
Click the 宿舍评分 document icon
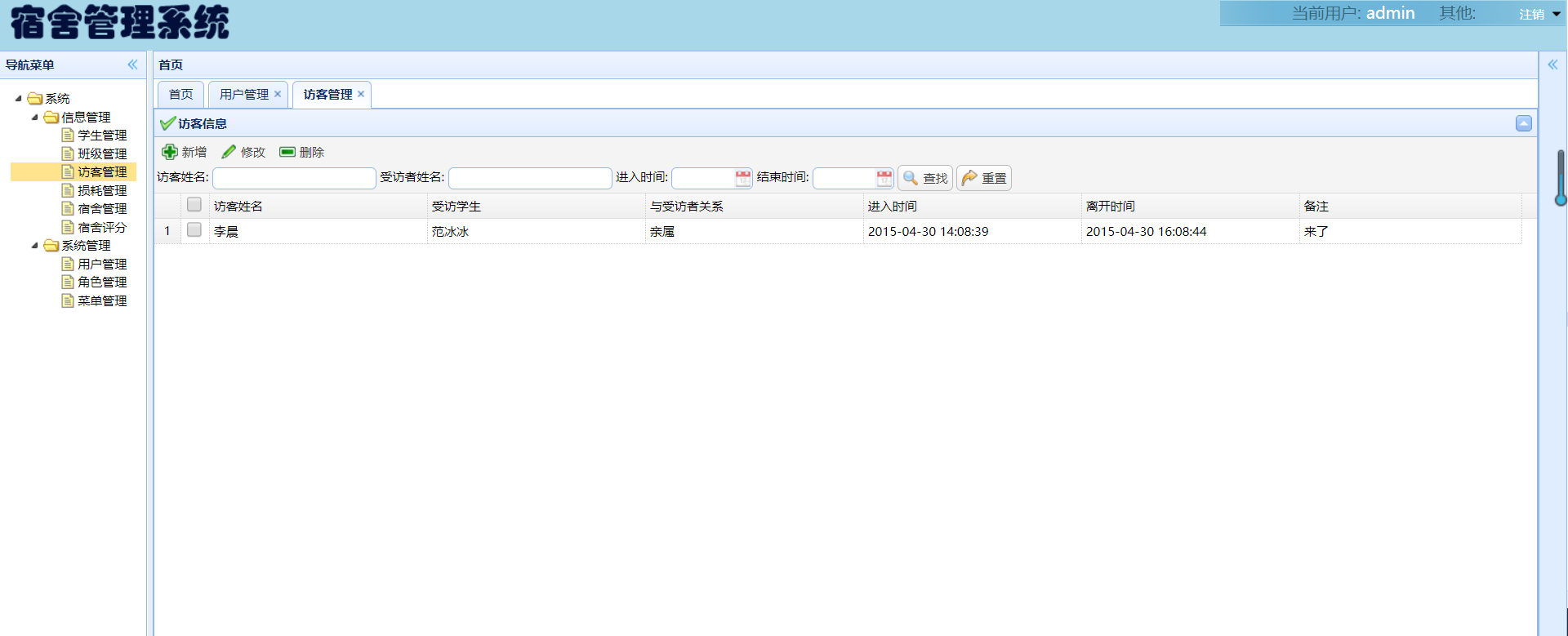click(x=68, y=227)
